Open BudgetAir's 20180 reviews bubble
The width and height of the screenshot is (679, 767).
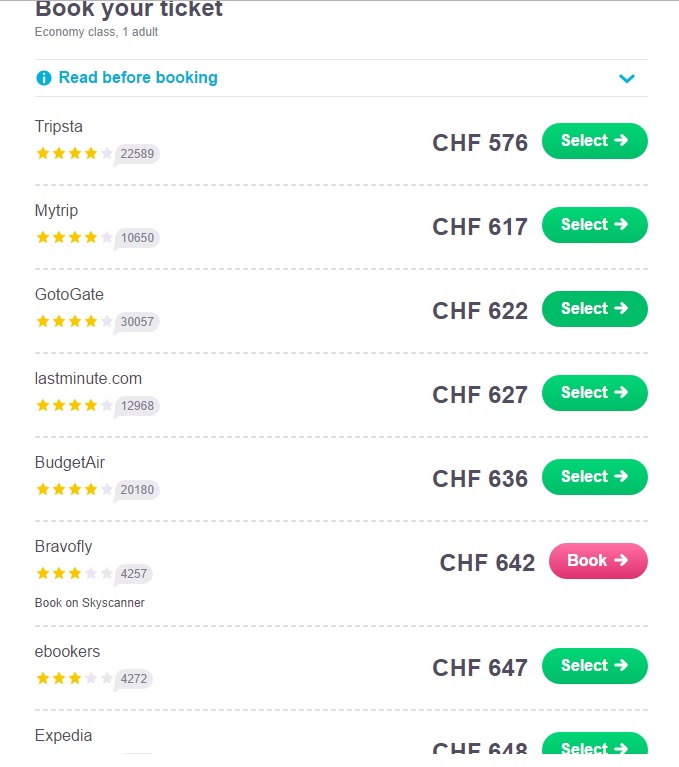[137, 490]
